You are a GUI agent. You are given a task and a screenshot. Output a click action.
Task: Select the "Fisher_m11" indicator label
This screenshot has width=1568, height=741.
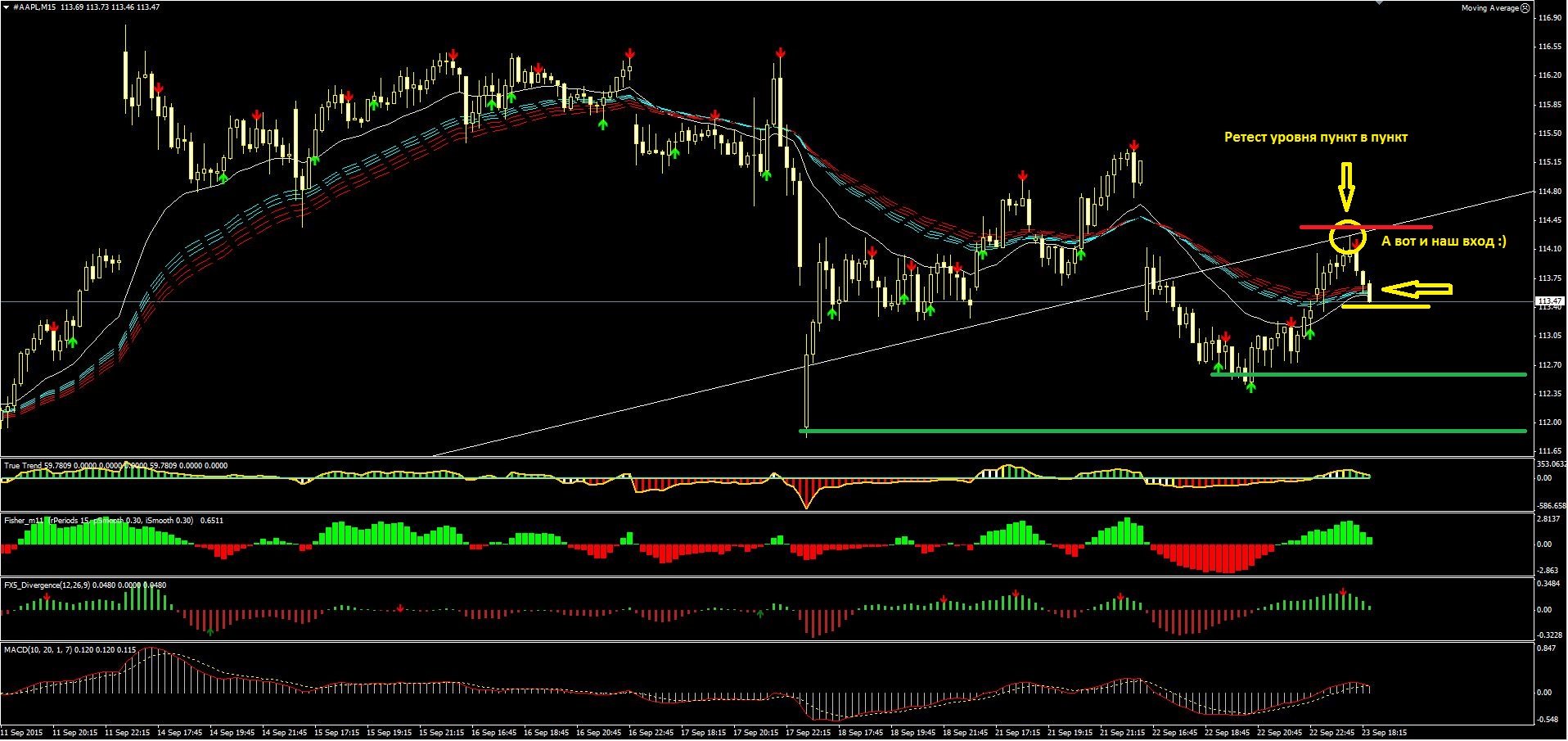24,520
